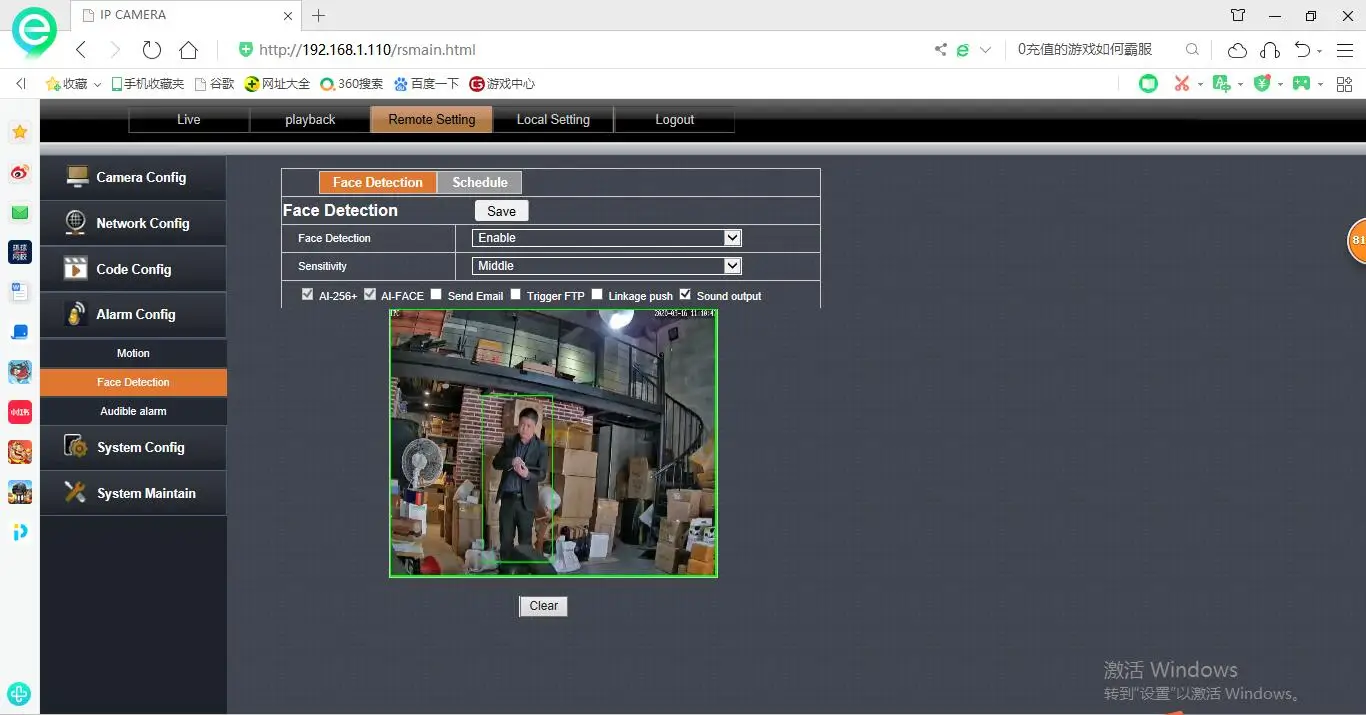
Task: Expand the undo arrow dropdown
Action: pos(1320,51)
